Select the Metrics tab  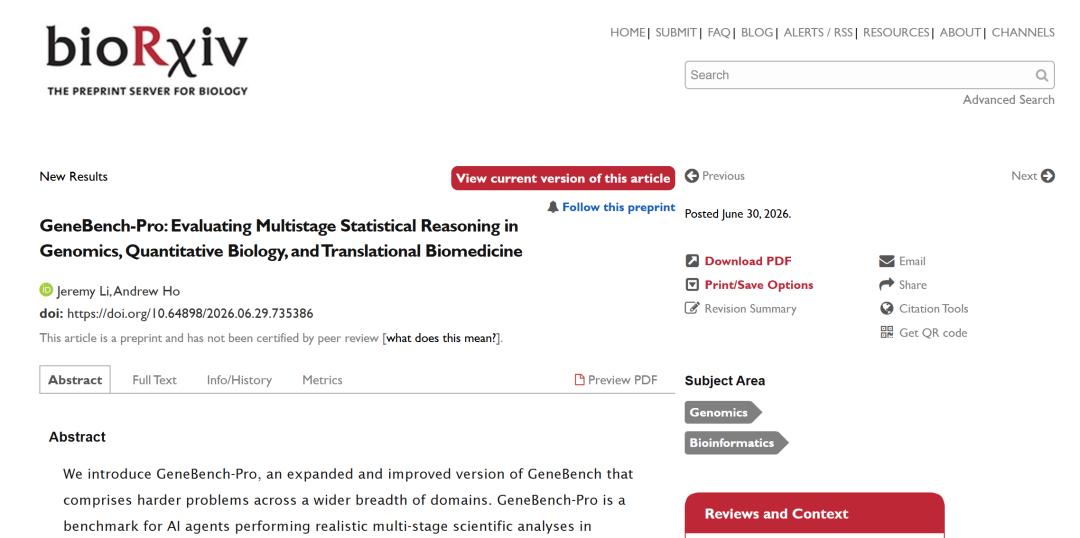322,380
